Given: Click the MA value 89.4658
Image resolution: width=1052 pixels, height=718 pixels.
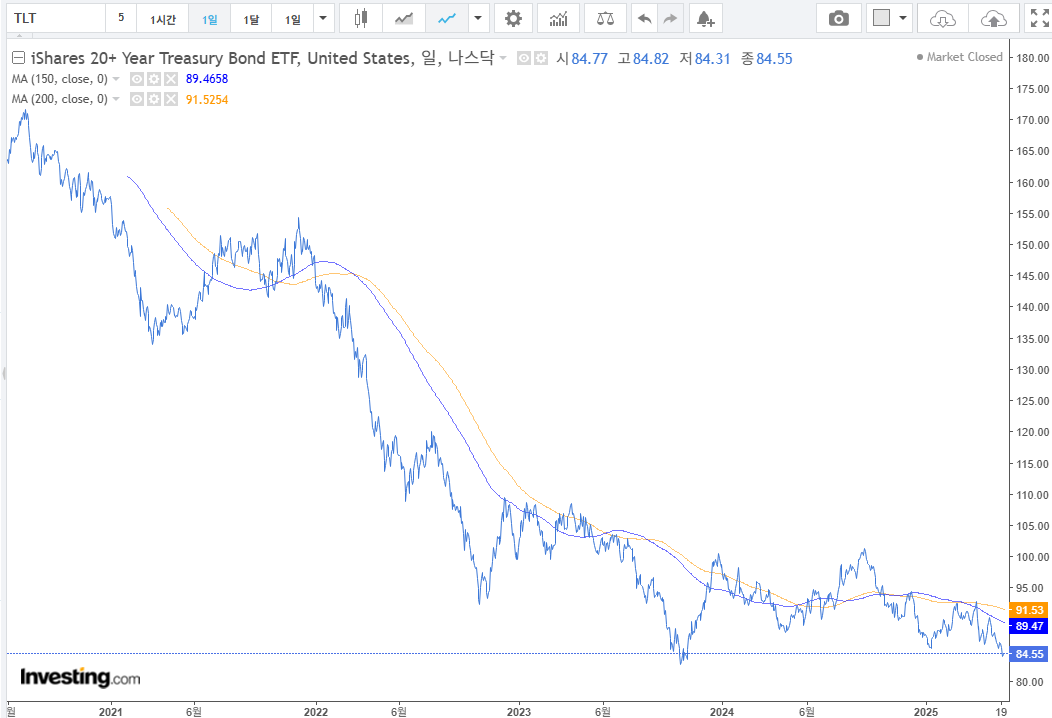Looking at the screenshot, I should 207,79.
